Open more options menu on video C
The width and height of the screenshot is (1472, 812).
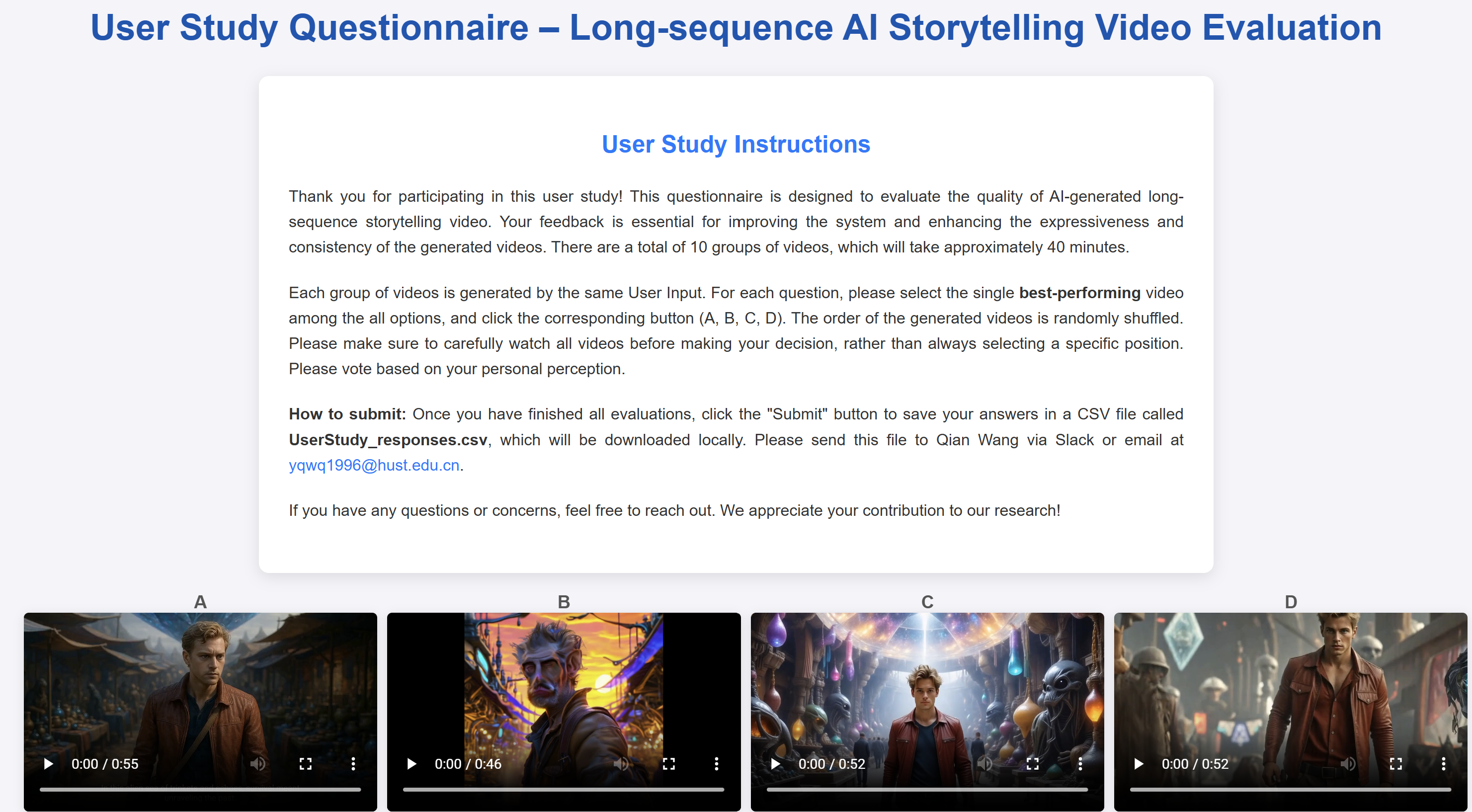tap(1080, 764)
